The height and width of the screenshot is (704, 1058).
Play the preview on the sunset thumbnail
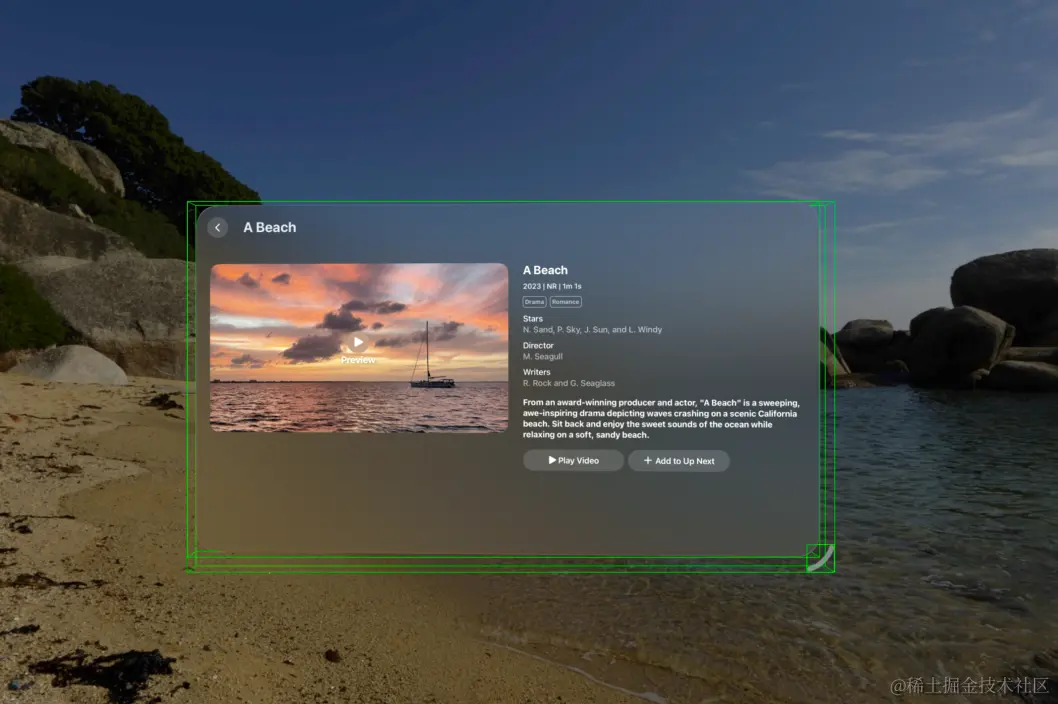(358, 343)
